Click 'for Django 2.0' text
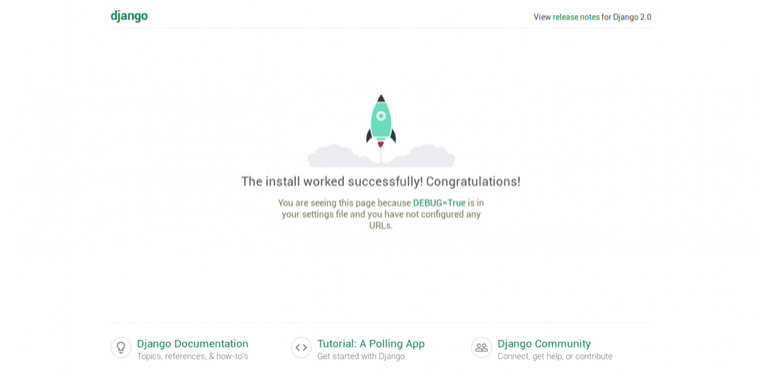 point(626,17)
